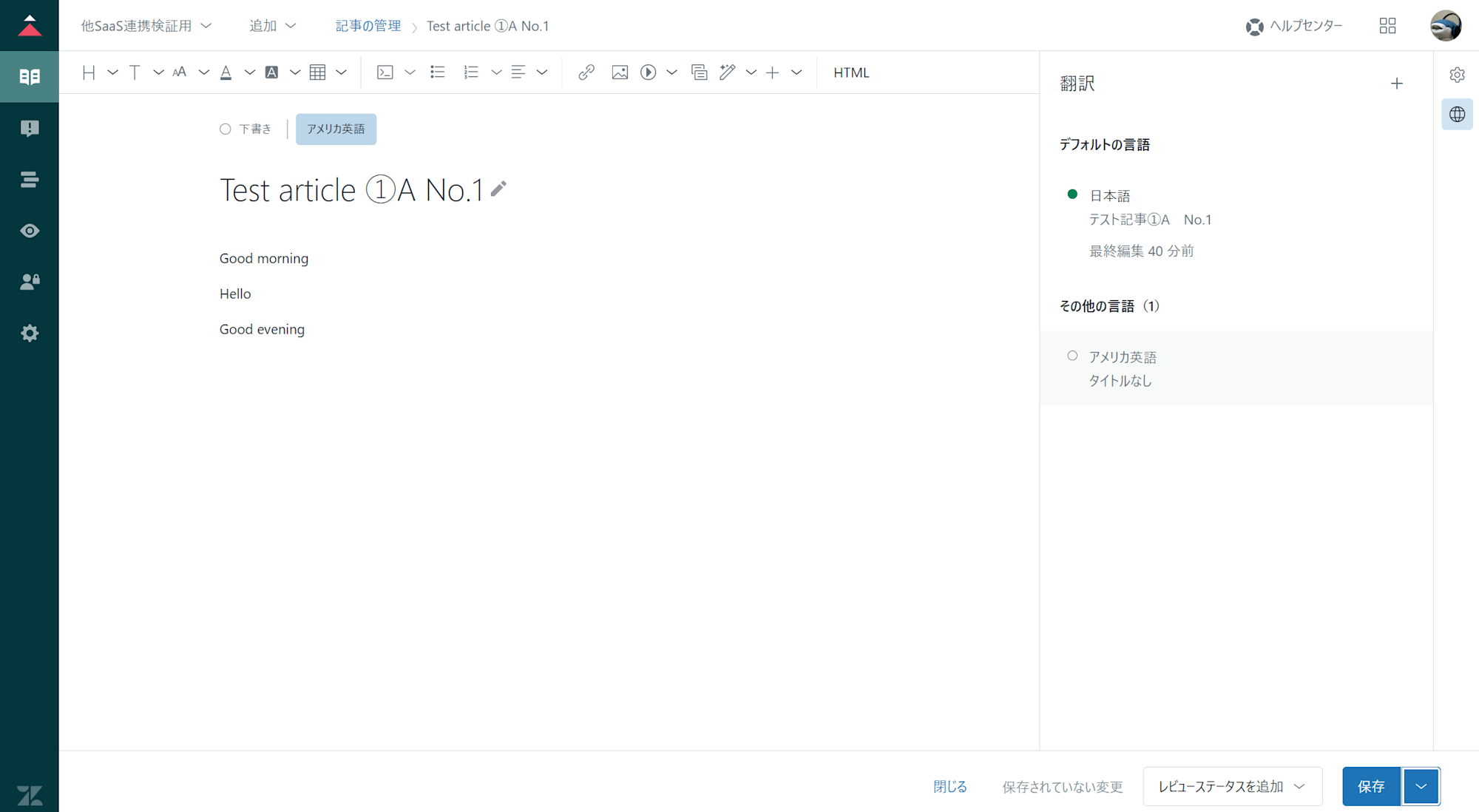Insert a hyperlink with the link icon
This screenshot has width=1479, height=812.
point(586,72)
